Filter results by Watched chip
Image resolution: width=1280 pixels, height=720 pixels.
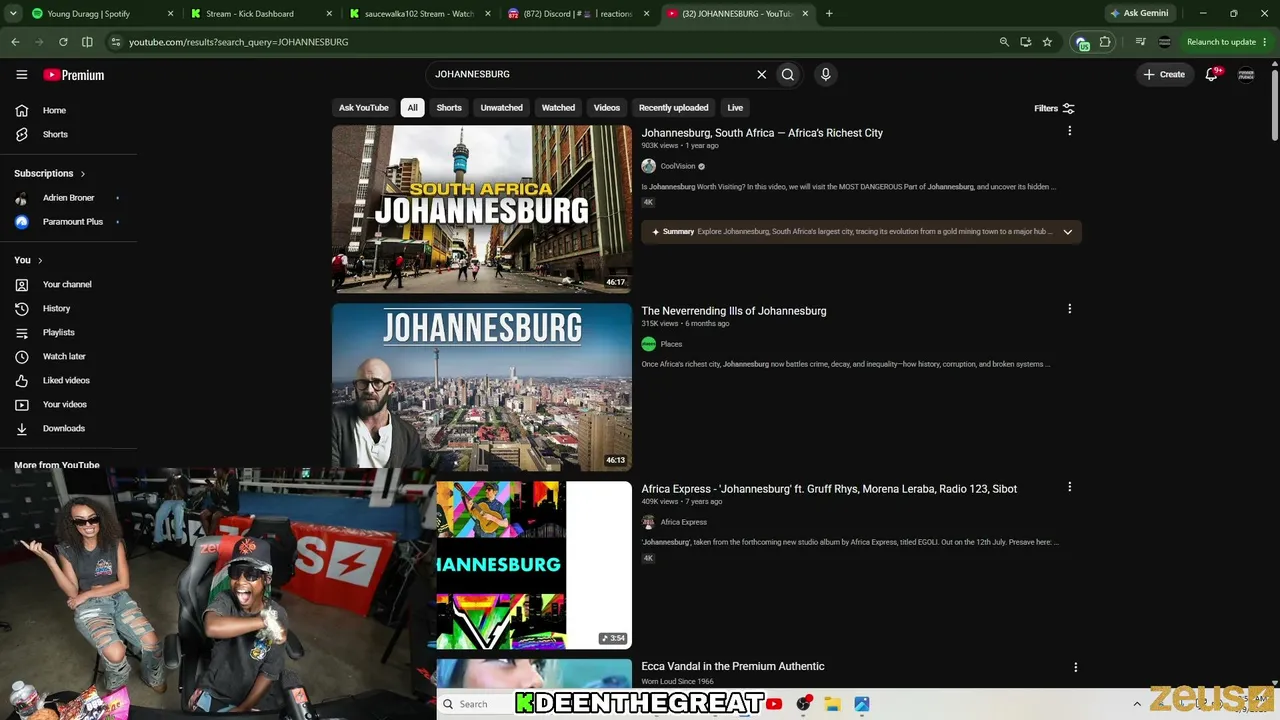[x=558, y=108]
